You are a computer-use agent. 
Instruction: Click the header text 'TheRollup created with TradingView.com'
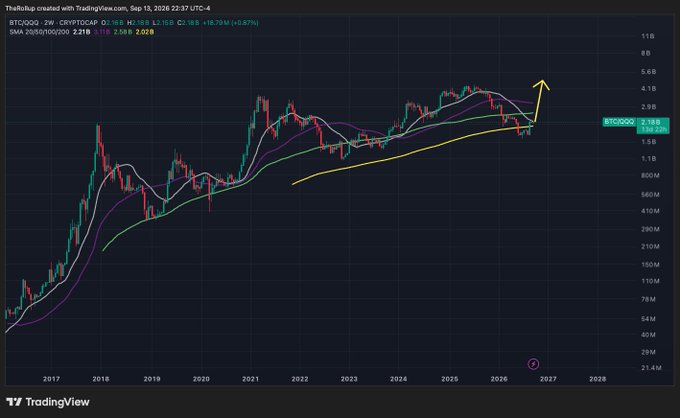[x=66, y=8]
